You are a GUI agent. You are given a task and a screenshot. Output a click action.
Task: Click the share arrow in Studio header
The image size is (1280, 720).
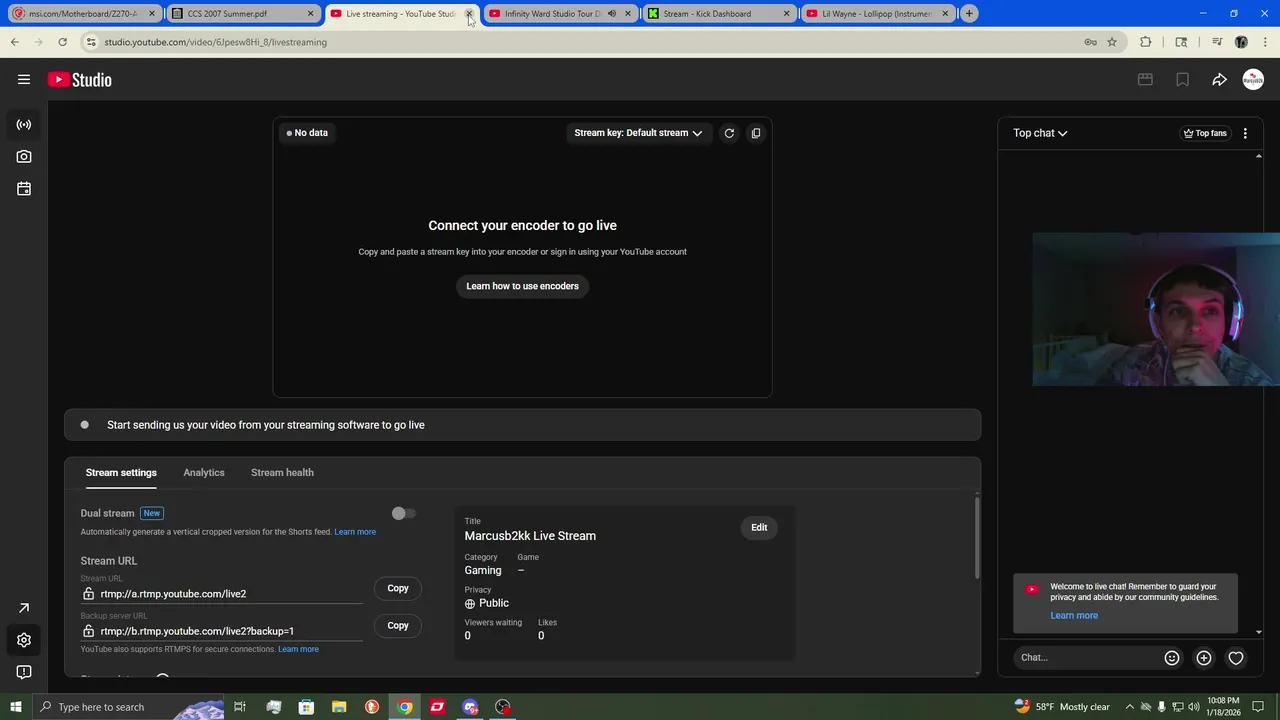(1219, 80)
